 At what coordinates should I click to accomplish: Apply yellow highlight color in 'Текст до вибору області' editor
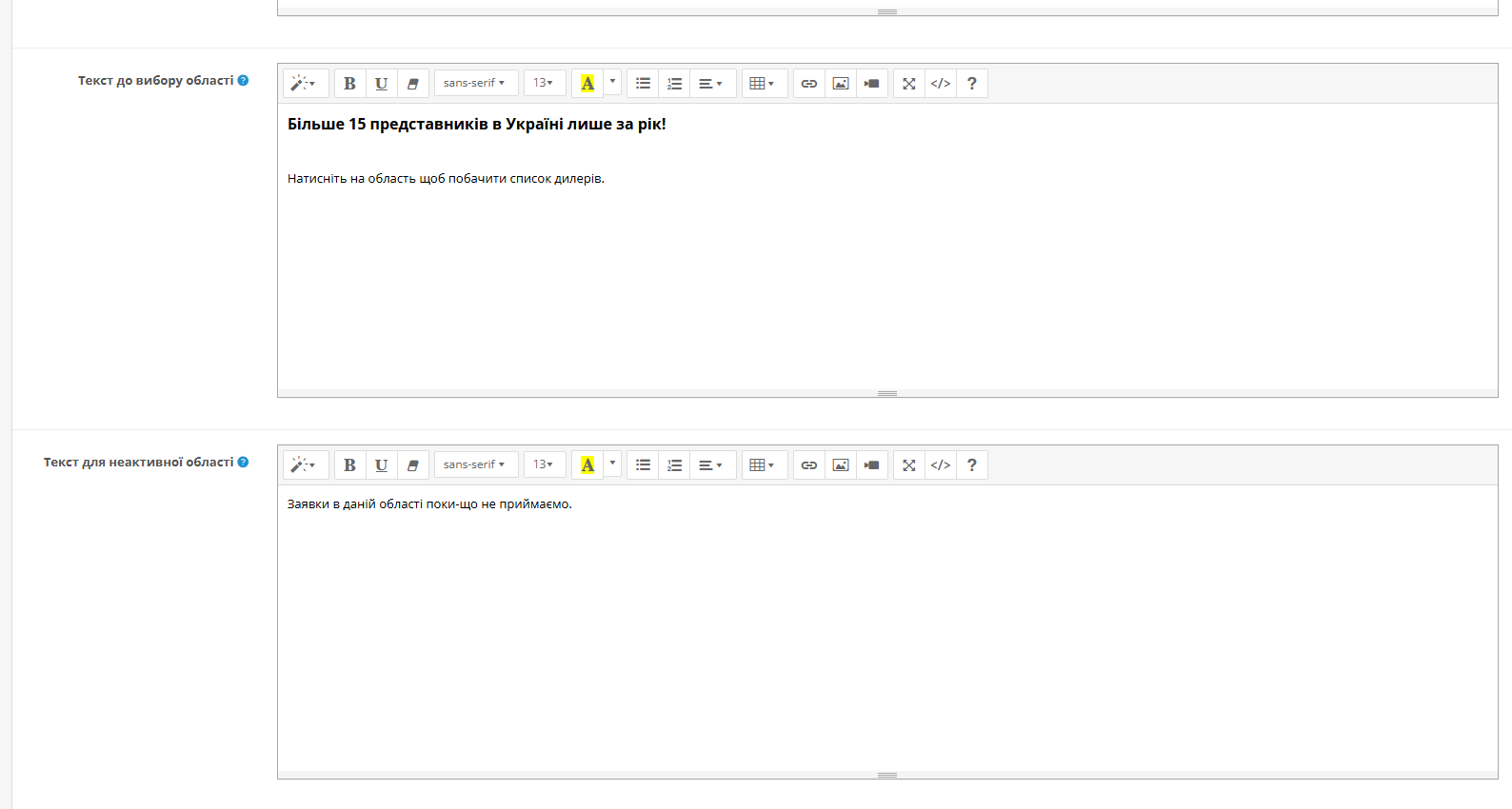coord(587,84)
